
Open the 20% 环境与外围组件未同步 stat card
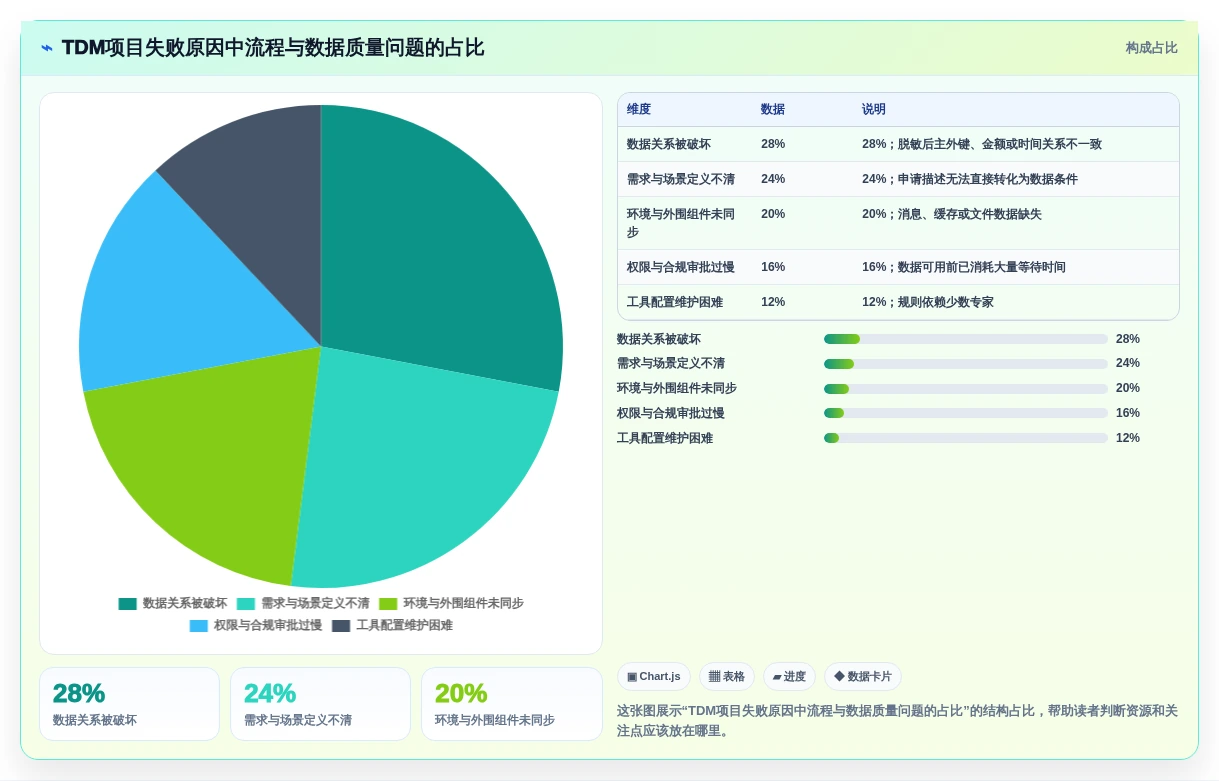(512, 704)
